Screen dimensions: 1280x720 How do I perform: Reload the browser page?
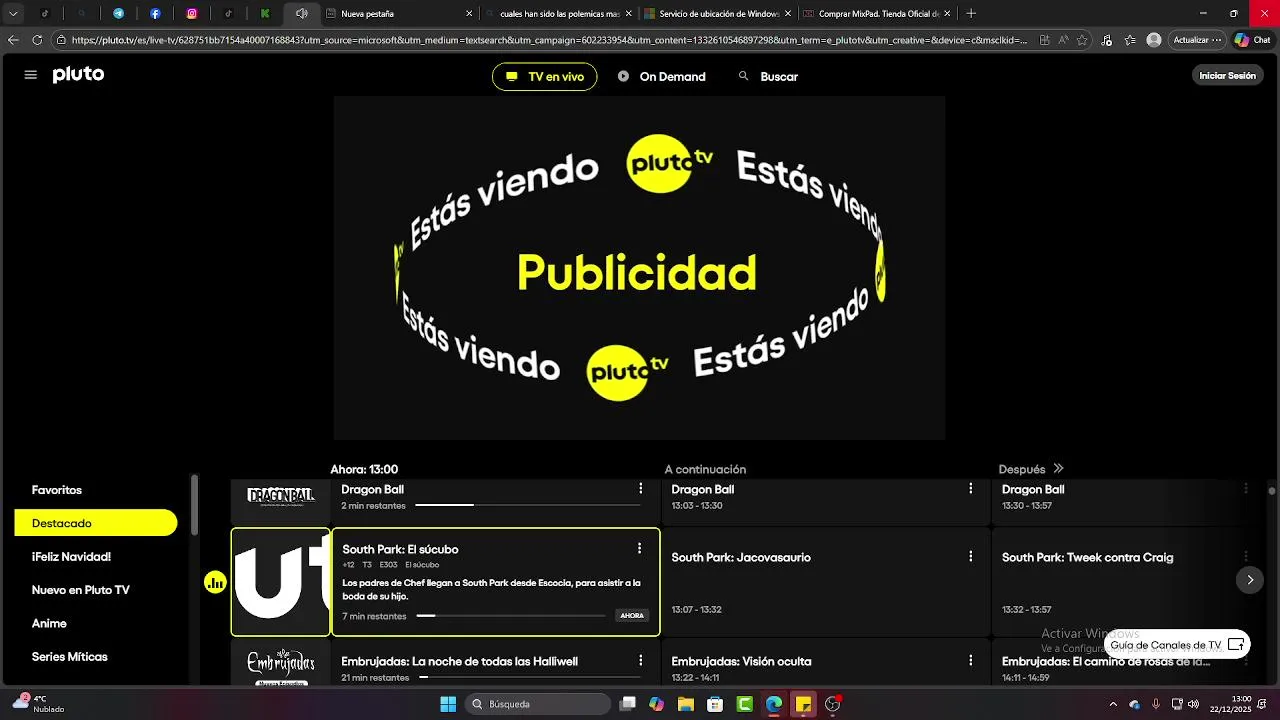(x=38, y=40)
